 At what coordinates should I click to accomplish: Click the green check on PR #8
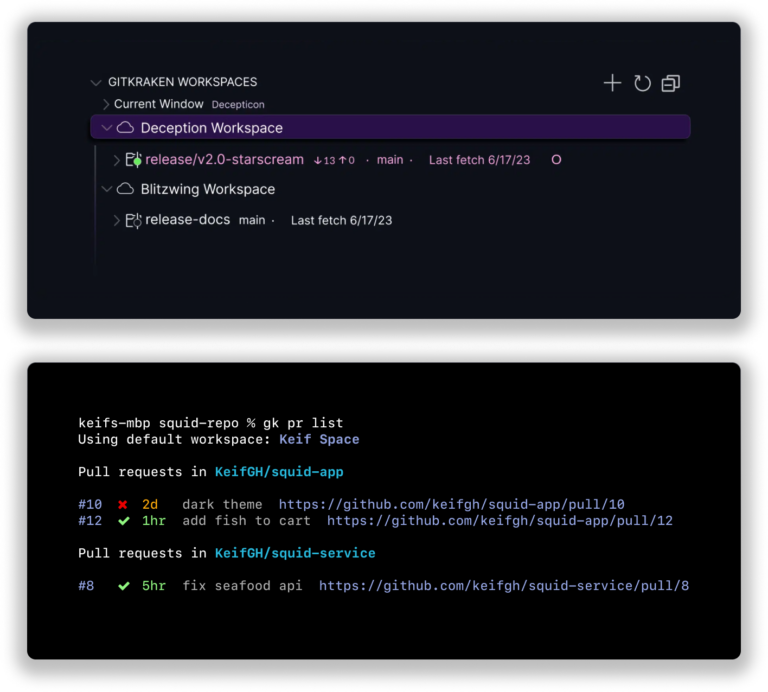pyautogui.click(x=123, y=586)
